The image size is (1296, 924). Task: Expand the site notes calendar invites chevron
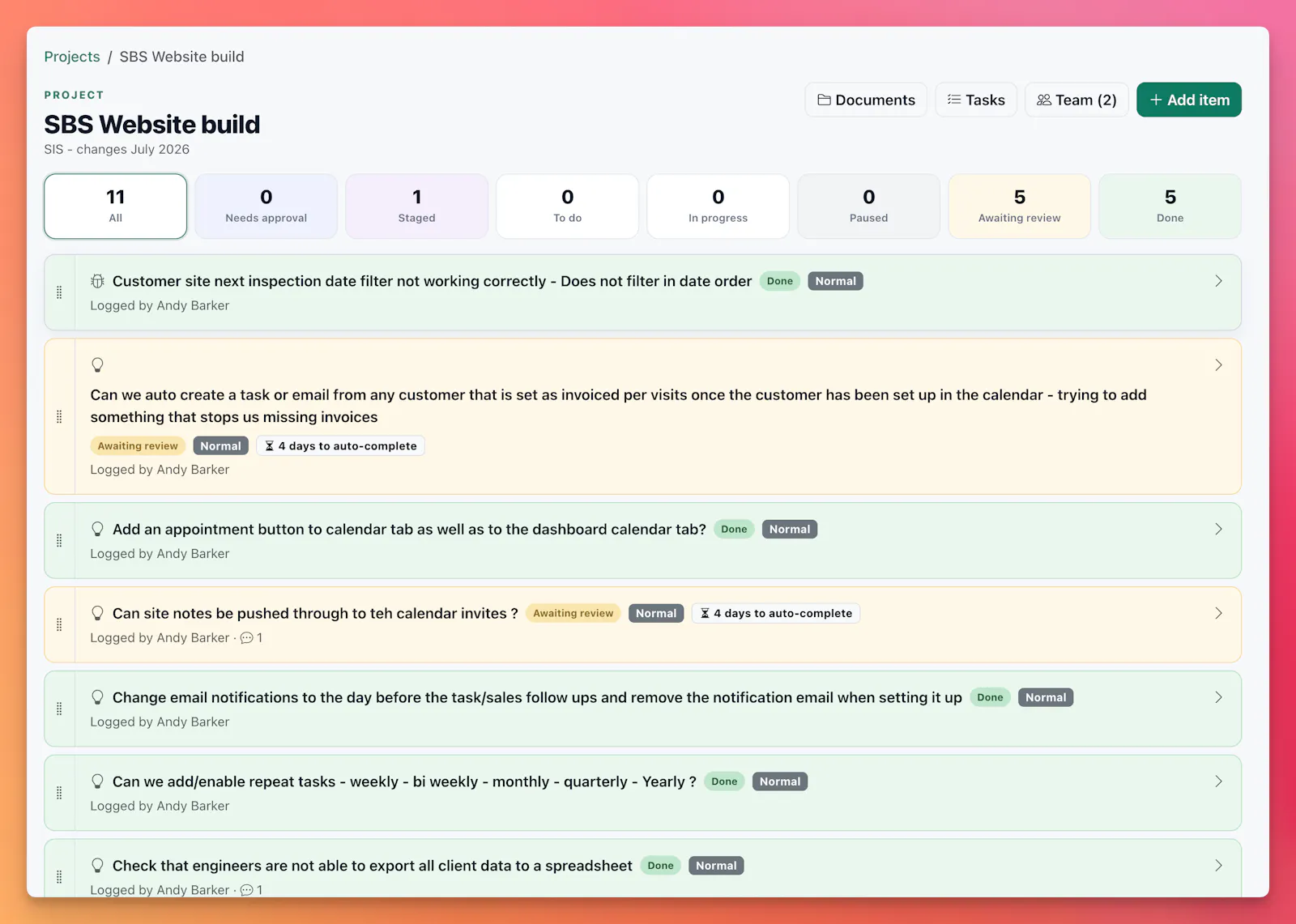click(x=1218, y=613)
